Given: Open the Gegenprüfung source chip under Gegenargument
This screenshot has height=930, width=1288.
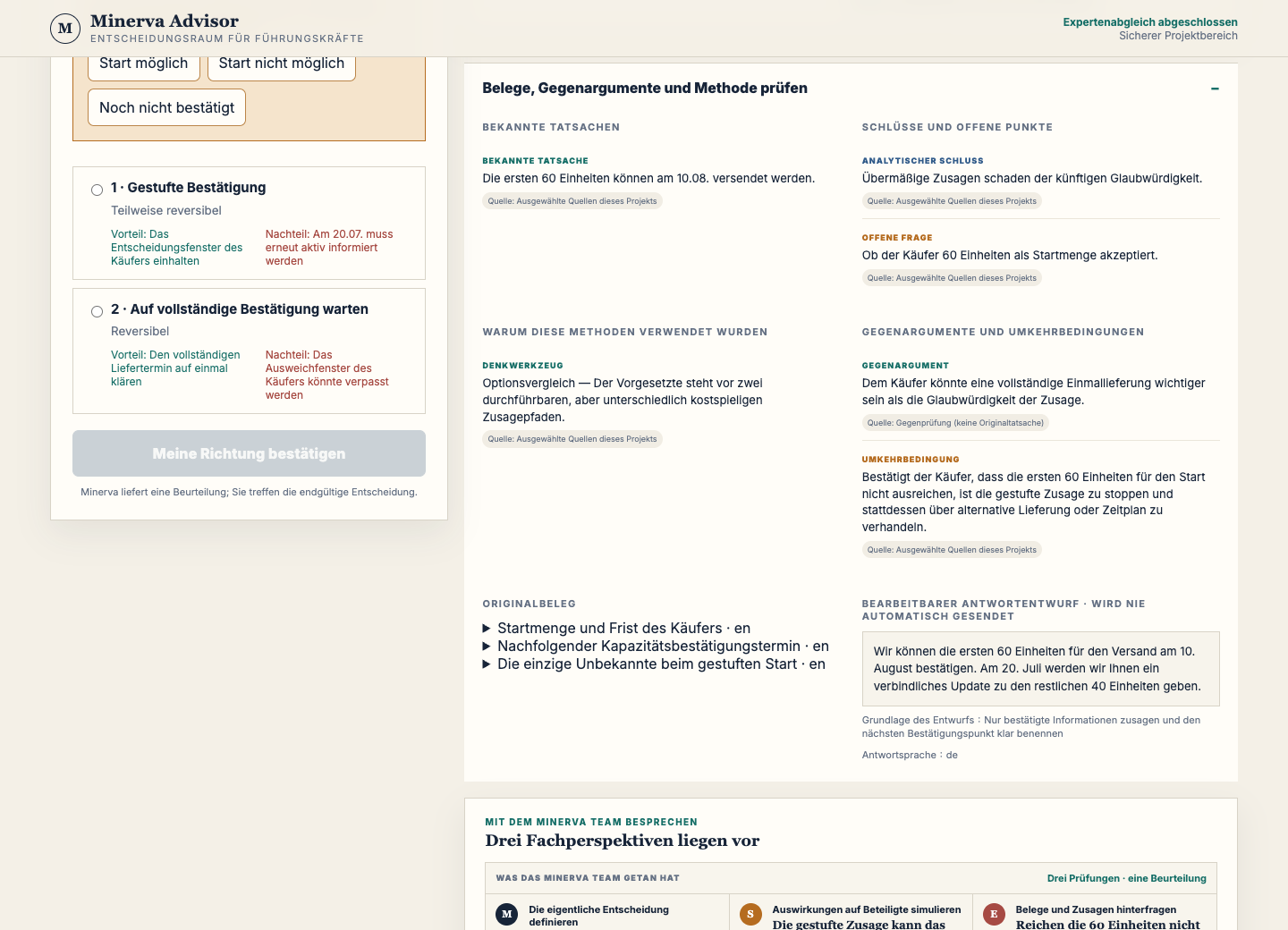Looking at the screenshot, I should (955, 423).
